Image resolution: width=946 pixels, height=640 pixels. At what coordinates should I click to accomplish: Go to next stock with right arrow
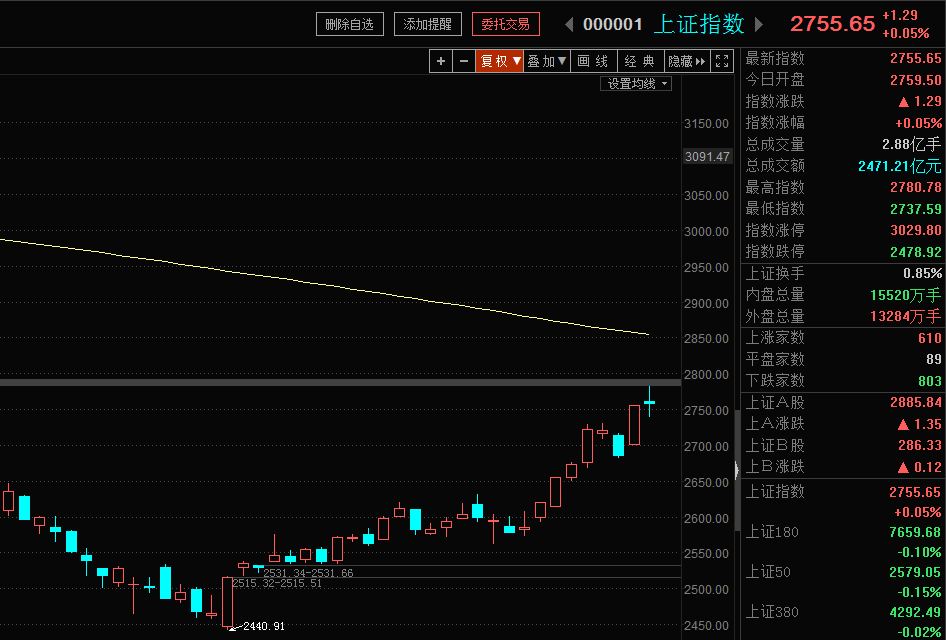[759, 25]
